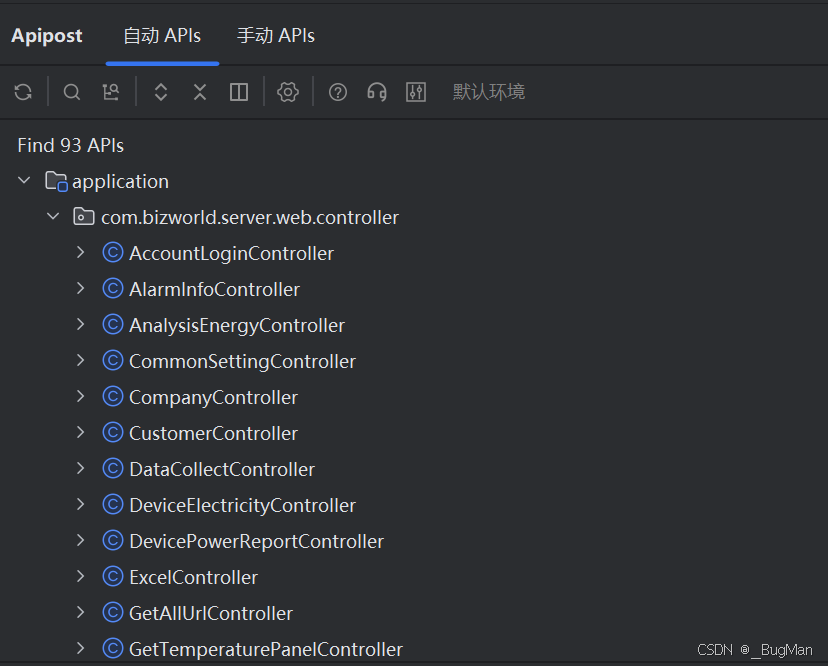
Task: Expand the CommonSettingController node
Action: pos(81,360)
